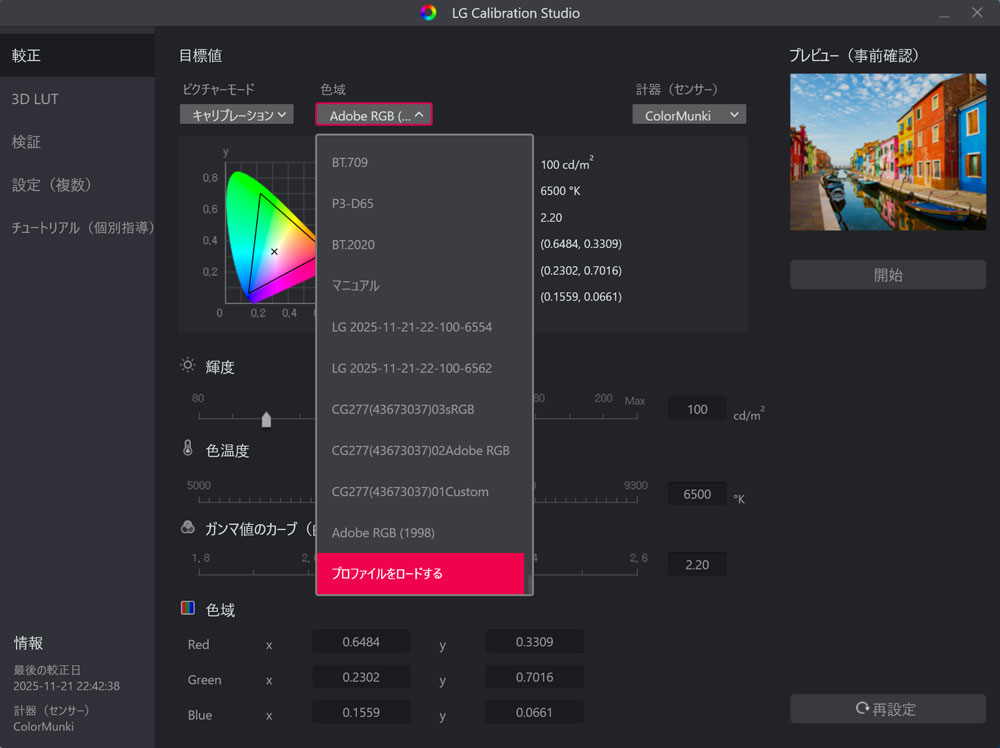Click the brightness sun icon
Screen dimensions: 1000x748
187,366
